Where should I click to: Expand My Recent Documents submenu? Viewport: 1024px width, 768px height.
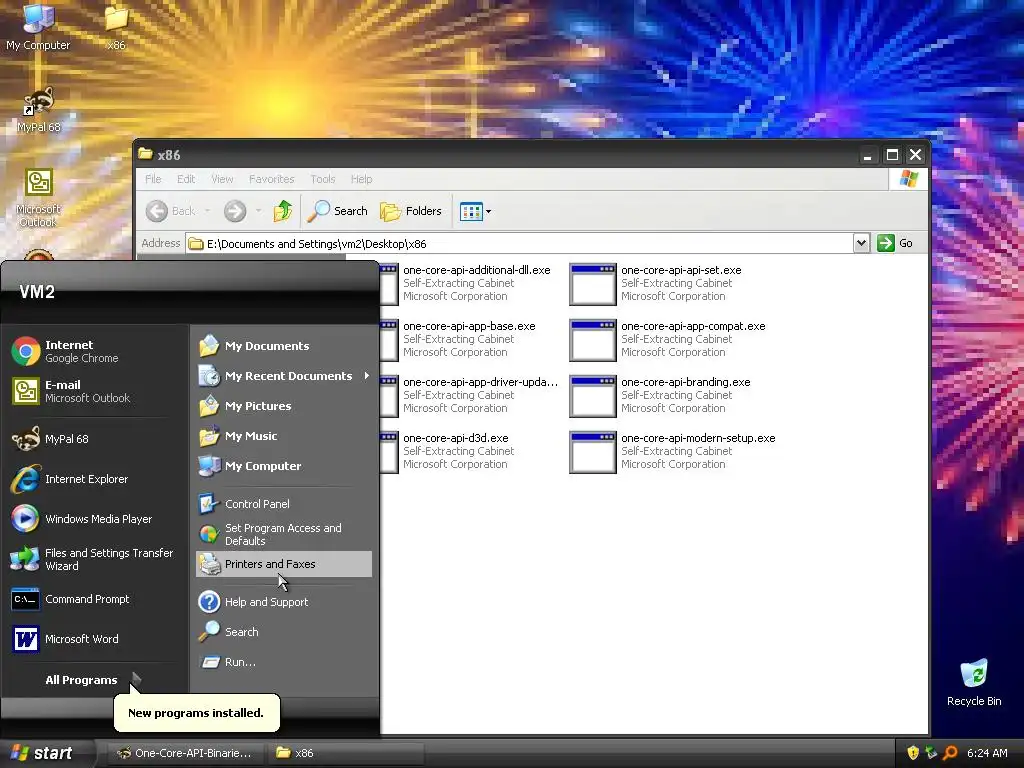click(283, 376)
